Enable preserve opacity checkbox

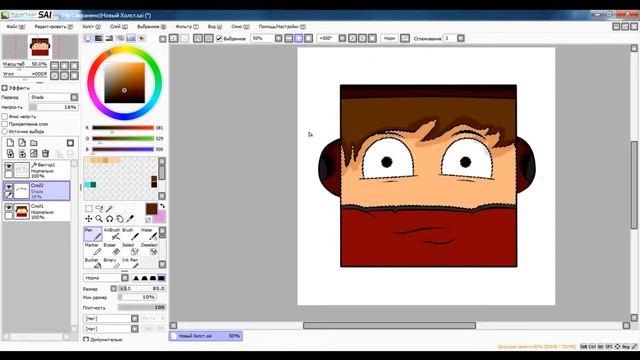(x=4, y=117)
